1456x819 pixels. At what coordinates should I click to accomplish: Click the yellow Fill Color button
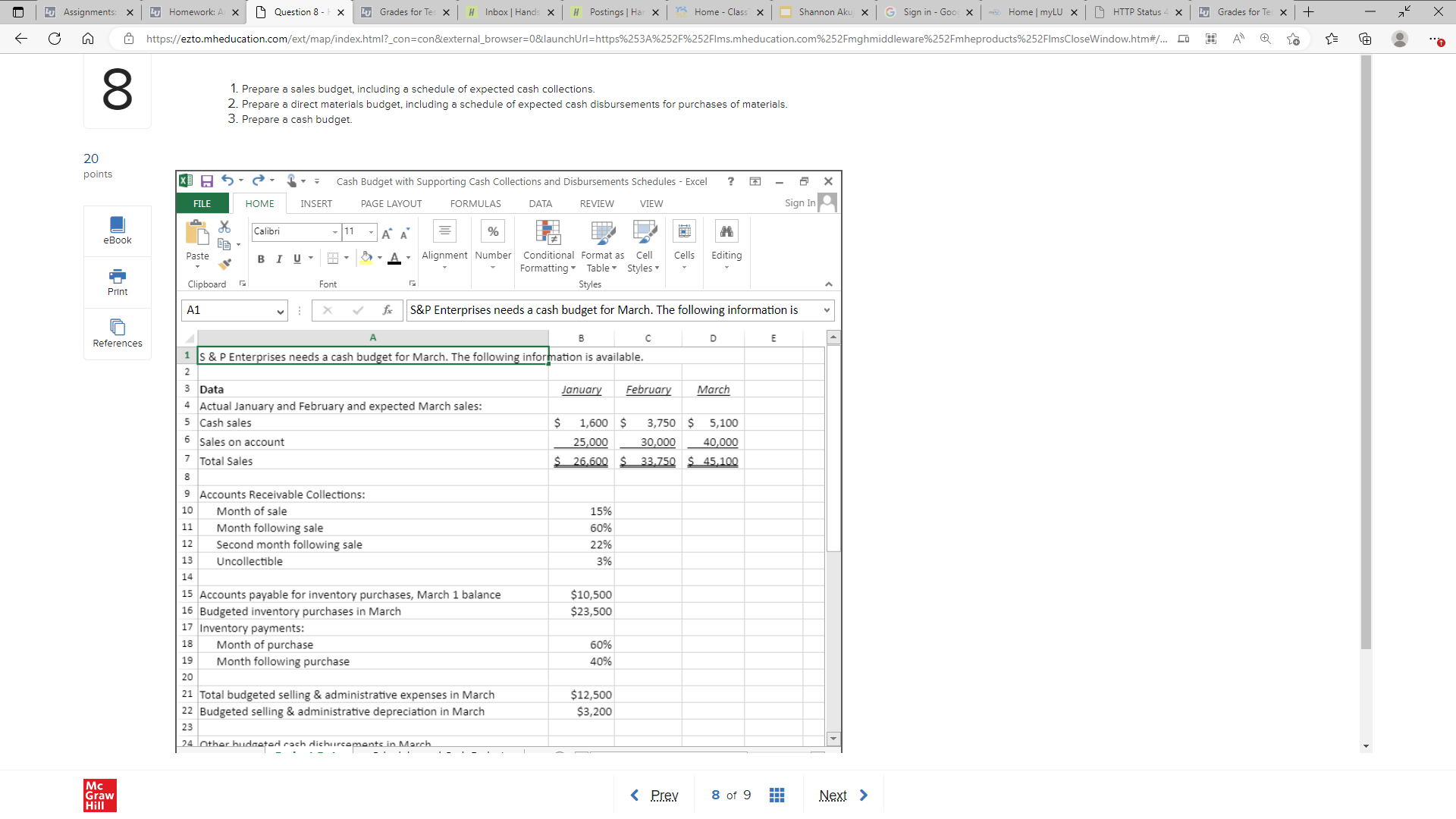pyautogui.click(x=366, y=258)
